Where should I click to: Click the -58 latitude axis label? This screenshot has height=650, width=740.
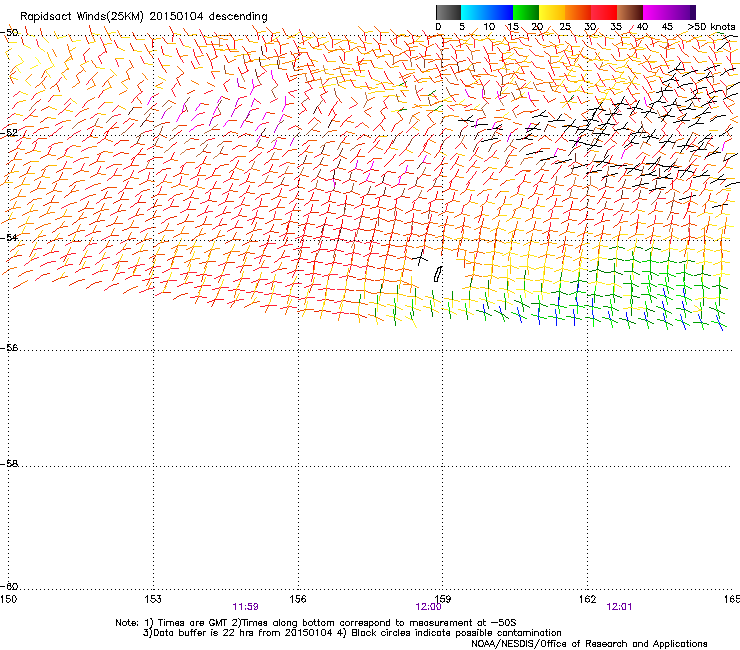tap(10, 464)
